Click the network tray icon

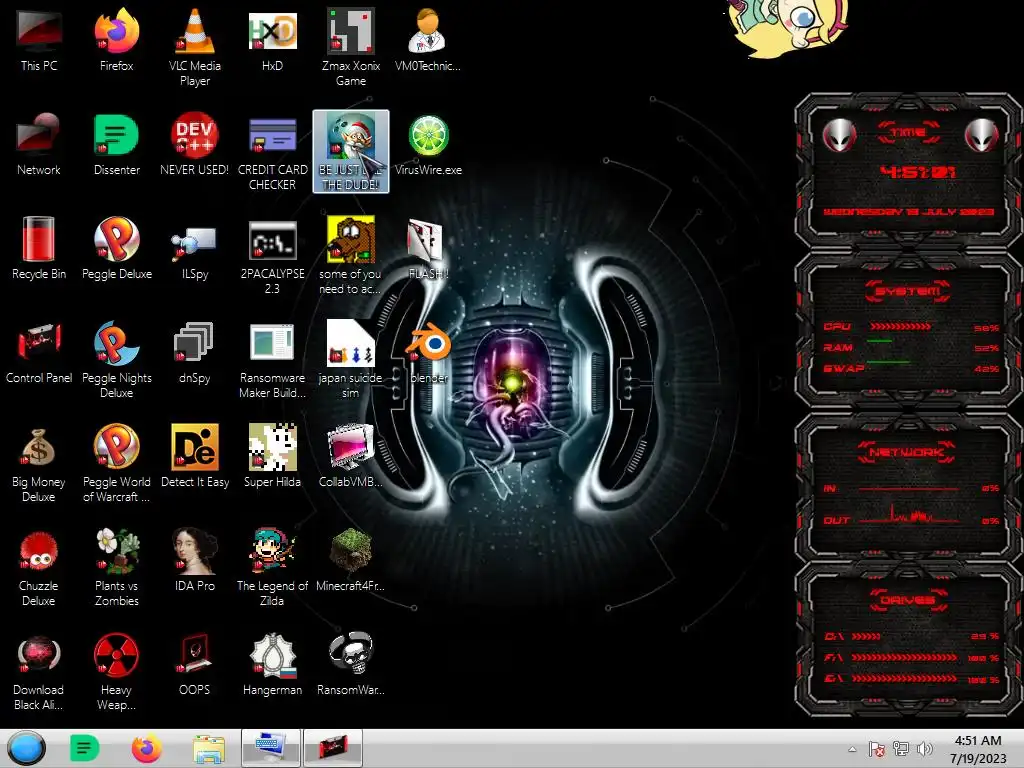901,749
